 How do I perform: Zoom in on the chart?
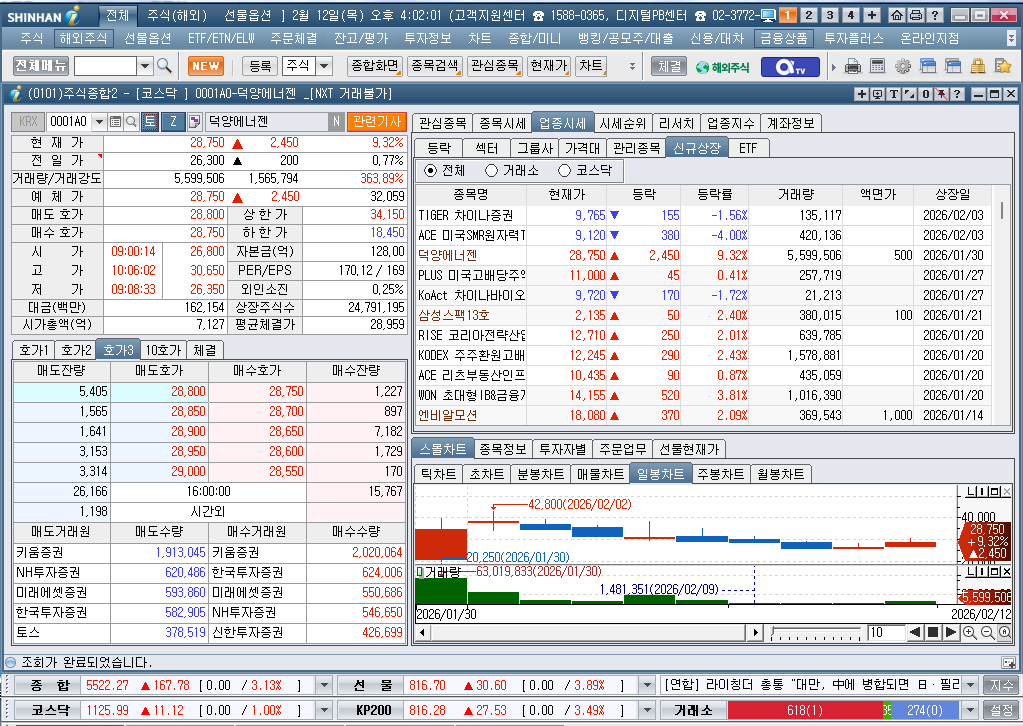point(970,632)
